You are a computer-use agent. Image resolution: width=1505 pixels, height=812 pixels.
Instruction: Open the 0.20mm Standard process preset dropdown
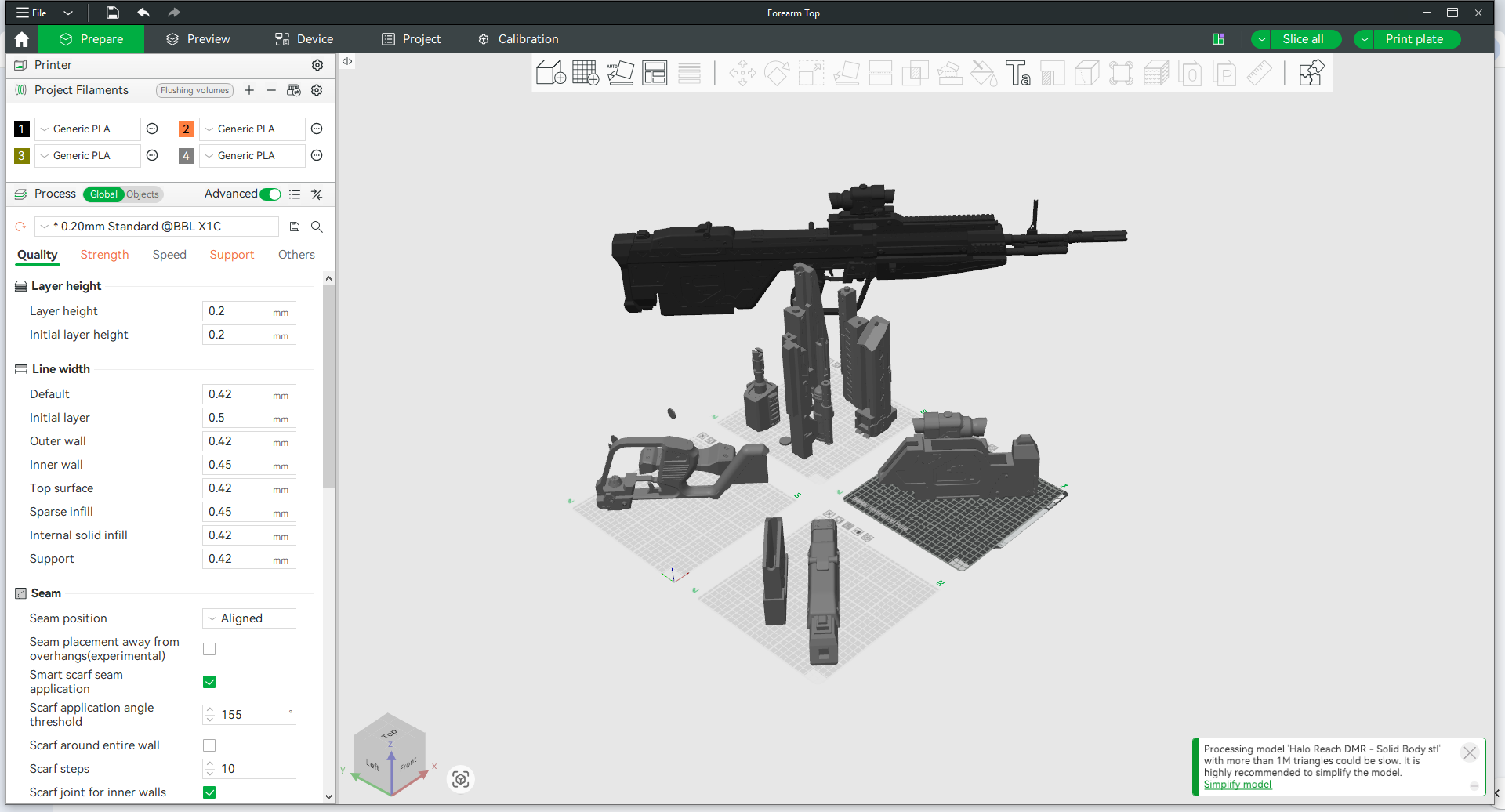[157, 227]
